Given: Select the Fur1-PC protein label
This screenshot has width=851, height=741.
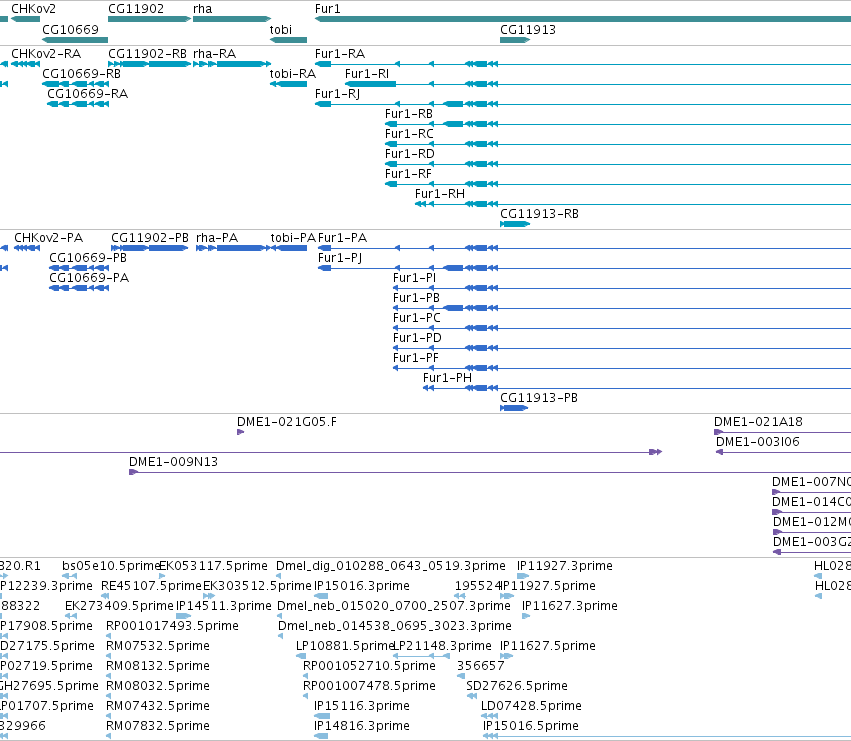Looking at the screenshot, I should 417,318.
